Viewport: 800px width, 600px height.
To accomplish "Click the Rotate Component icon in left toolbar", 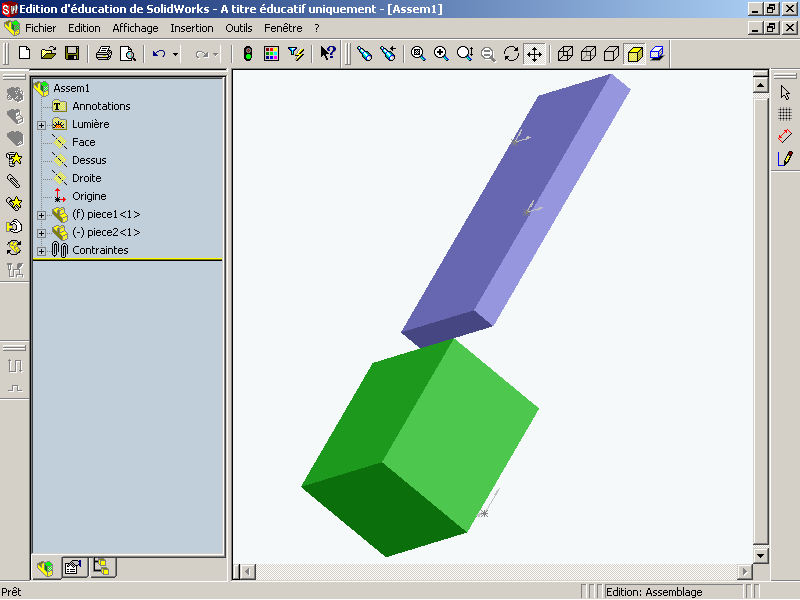I will pyautogui.click(x=14, y=248).
